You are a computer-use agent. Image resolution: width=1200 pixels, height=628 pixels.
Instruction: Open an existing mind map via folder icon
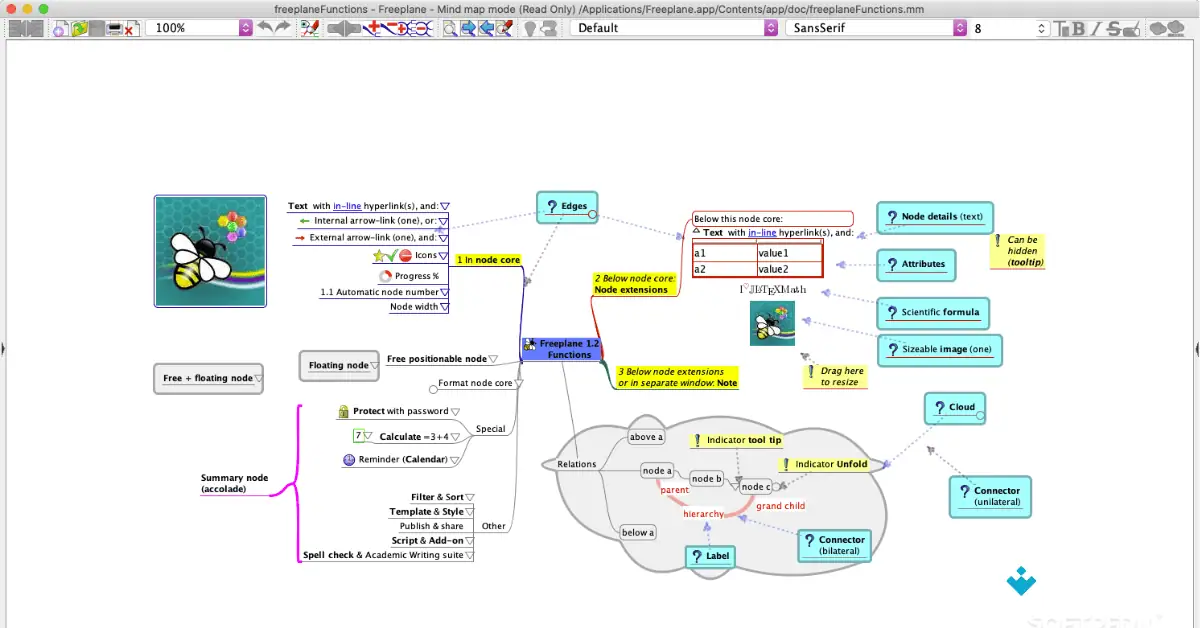point(80,28)
